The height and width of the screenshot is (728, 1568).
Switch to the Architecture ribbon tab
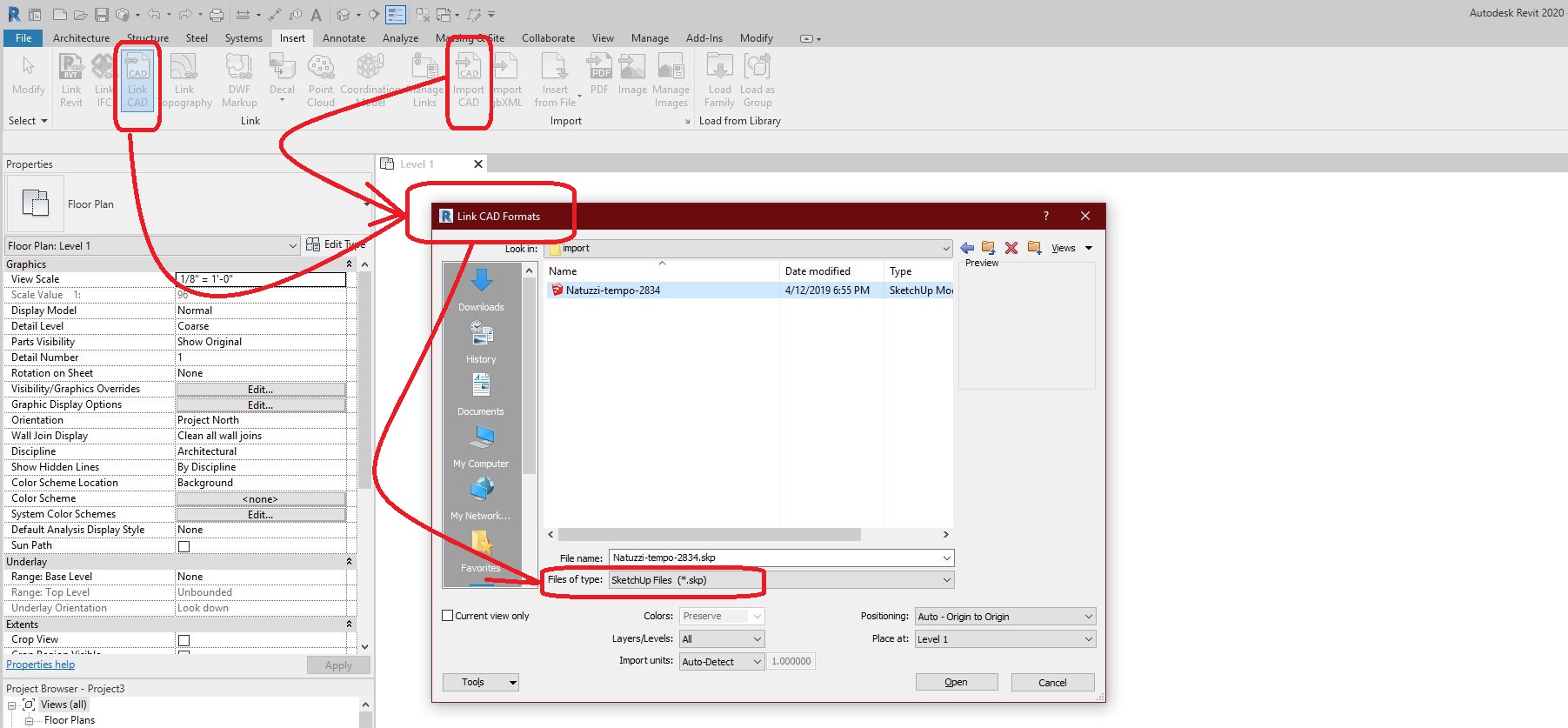[x=81, y=38]
